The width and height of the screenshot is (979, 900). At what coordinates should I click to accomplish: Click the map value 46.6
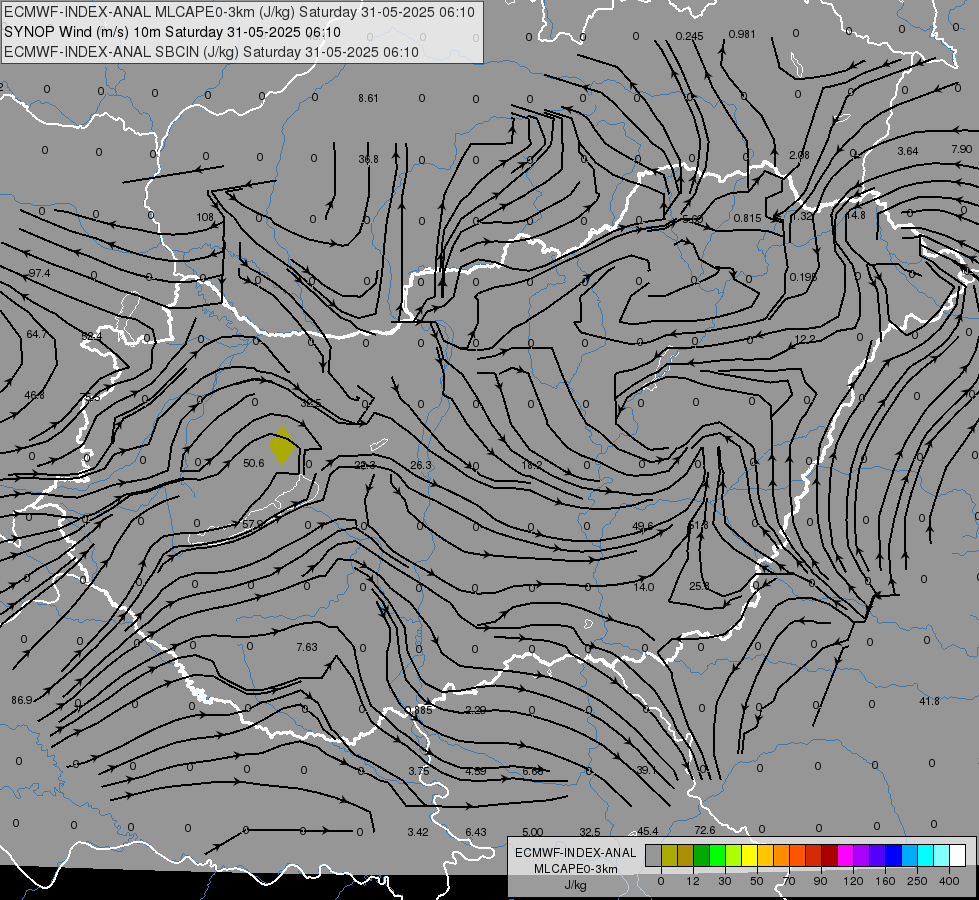tap(34, 395)
